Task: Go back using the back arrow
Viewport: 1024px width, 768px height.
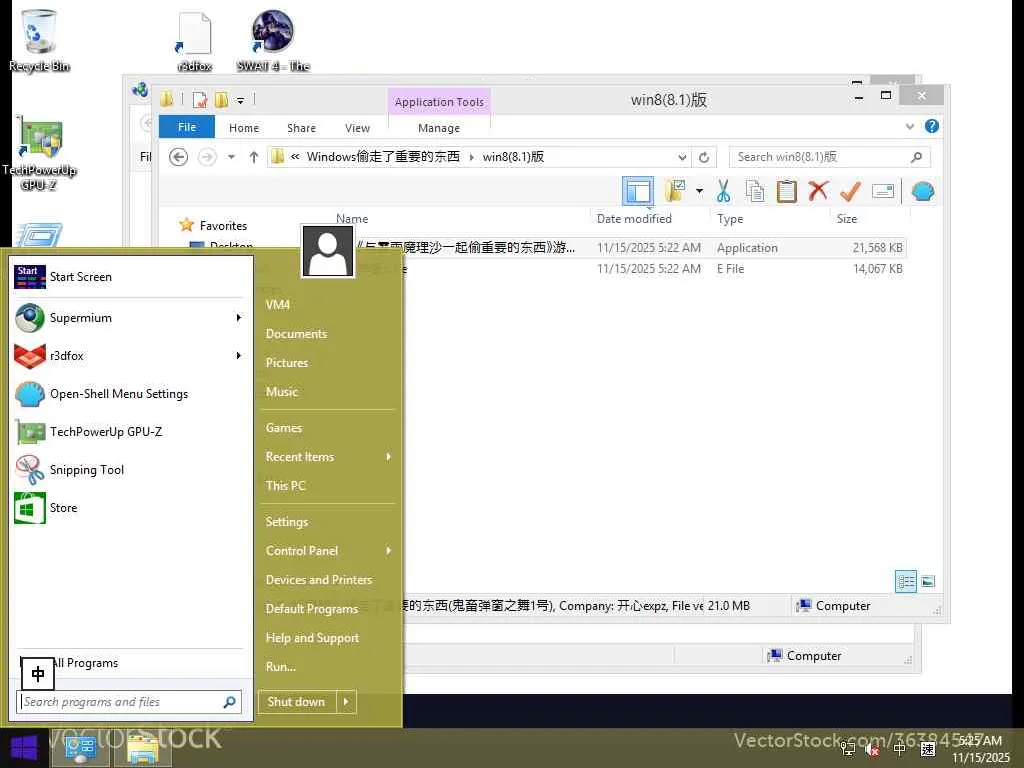Action: tap(178, 157)
